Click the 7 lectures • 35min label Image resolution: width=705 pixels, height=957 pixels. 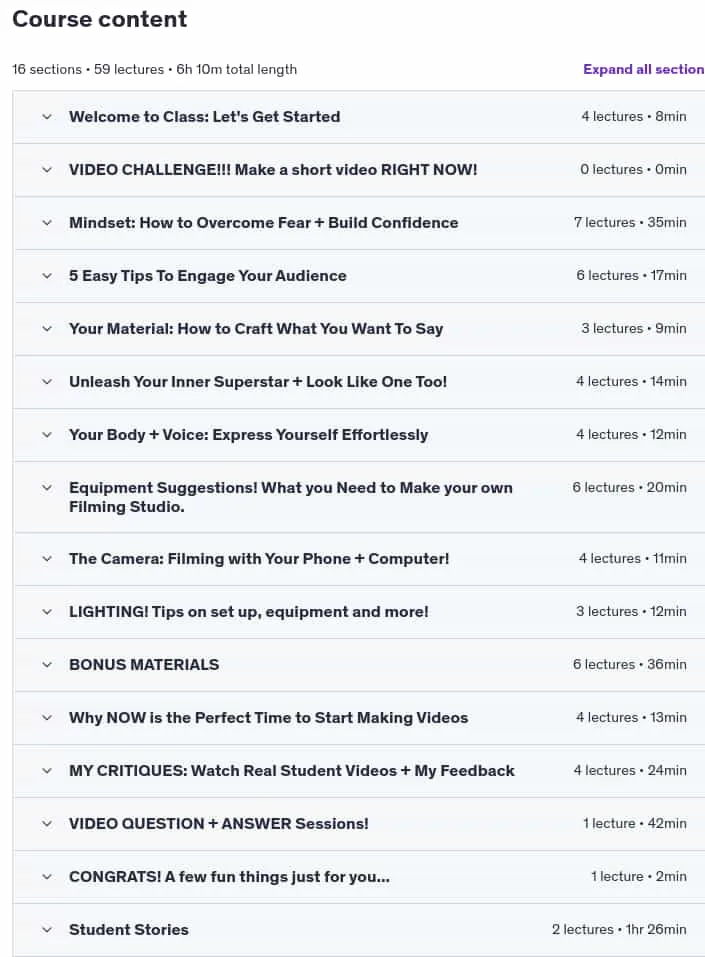(x=630, y=223)
